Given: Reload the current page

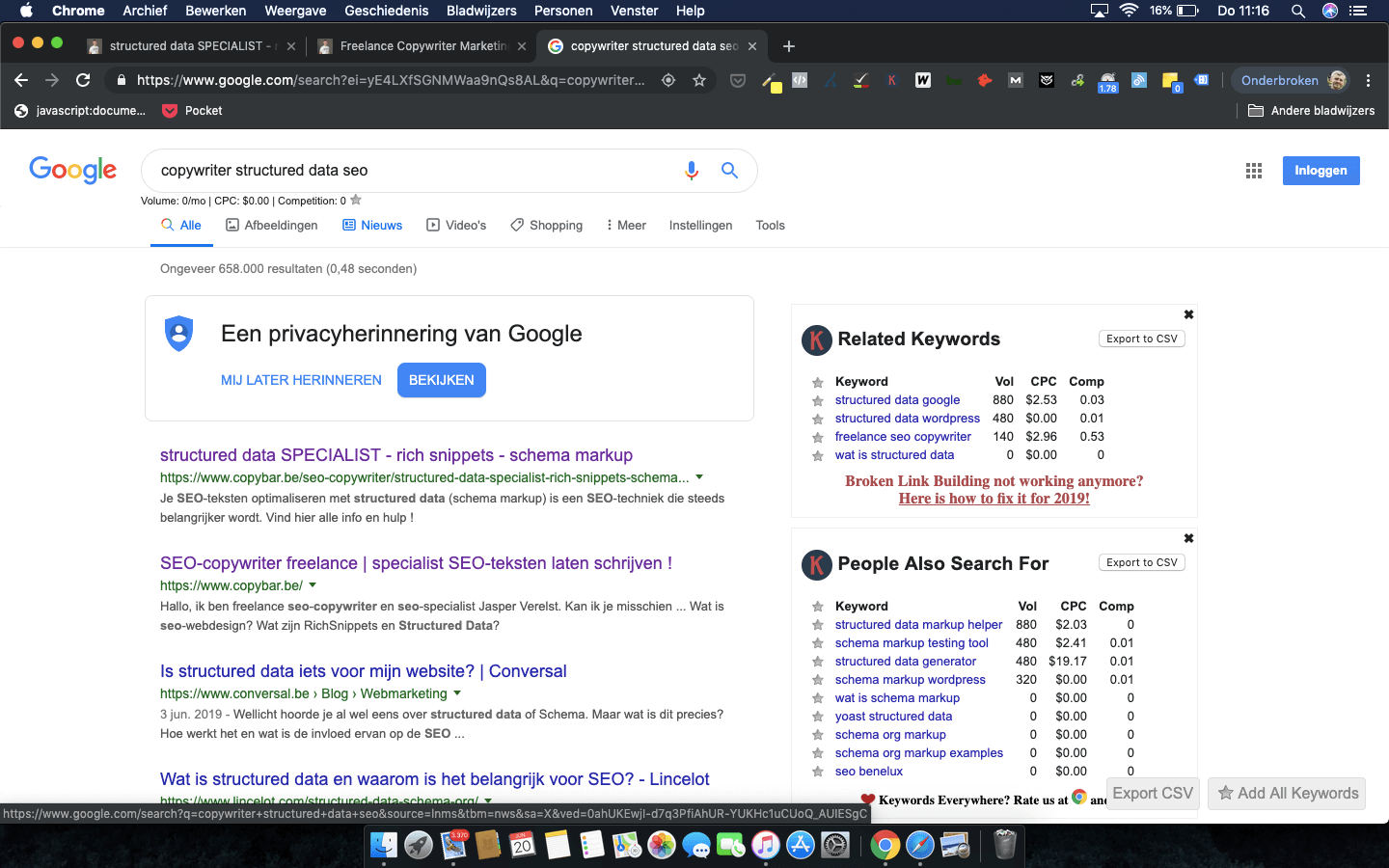Looking at the screenshot, I should pyautogui.click(x=83, y=80).
